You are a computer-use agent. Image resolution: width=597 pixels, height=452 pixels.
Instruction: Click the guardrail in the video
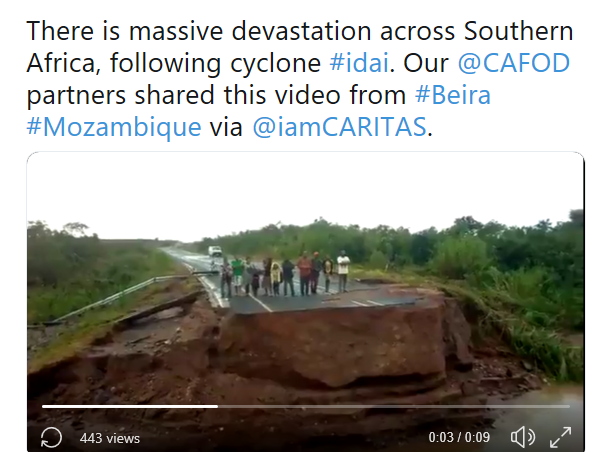point(114,295)
